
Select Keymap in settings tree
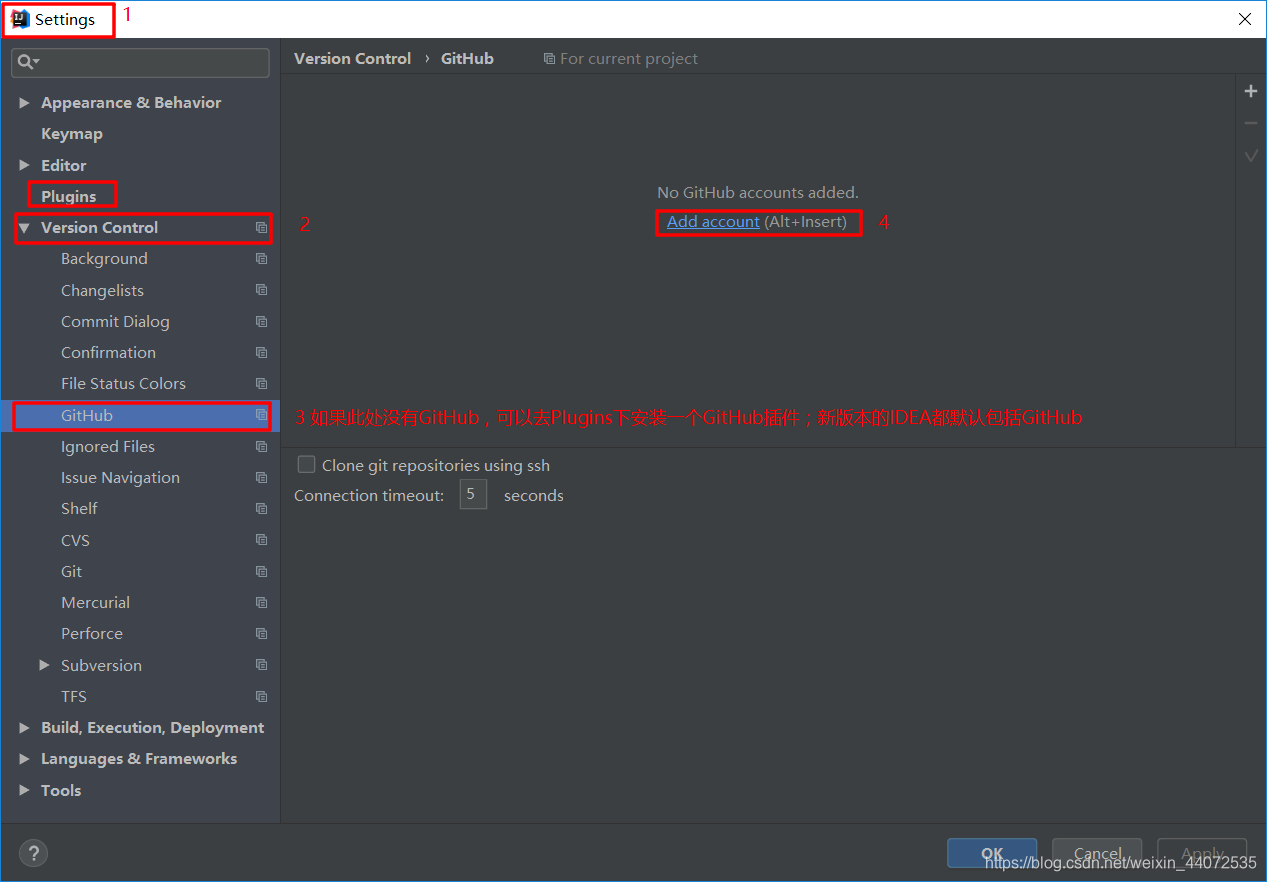(72, 134)
